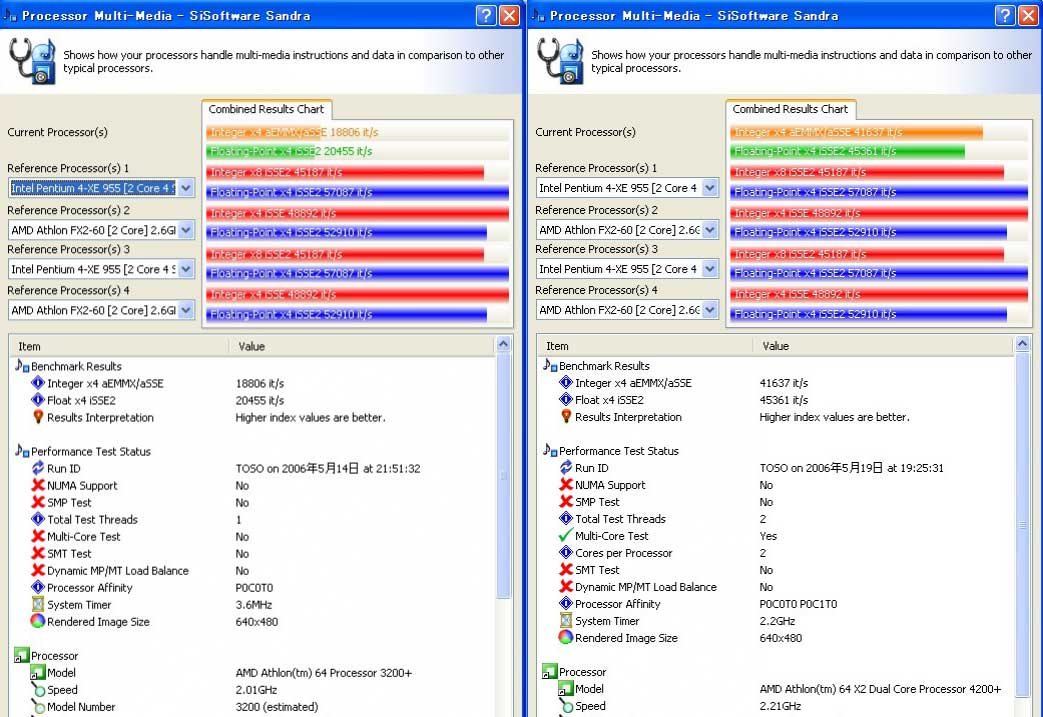This screenshot has height=717, width=1043.
Task: Select the Benchmark Results icon in the left window
Action: point(22,366)
